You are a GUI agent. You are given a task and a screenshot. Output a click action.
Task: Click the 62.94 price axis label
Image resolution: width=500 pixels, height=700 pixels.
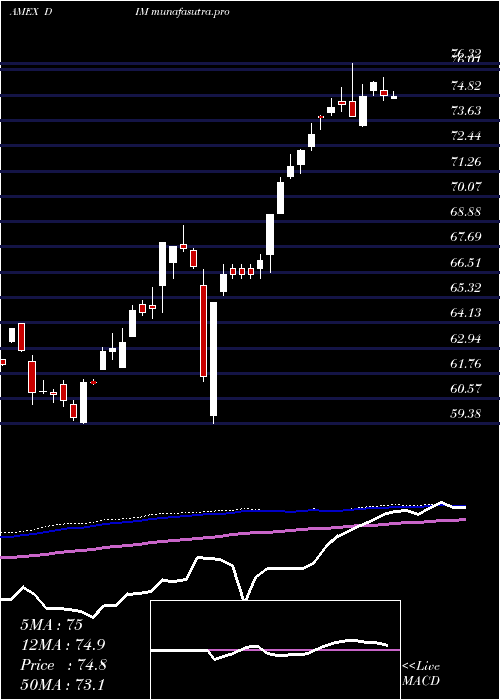(x=467, y=339)
